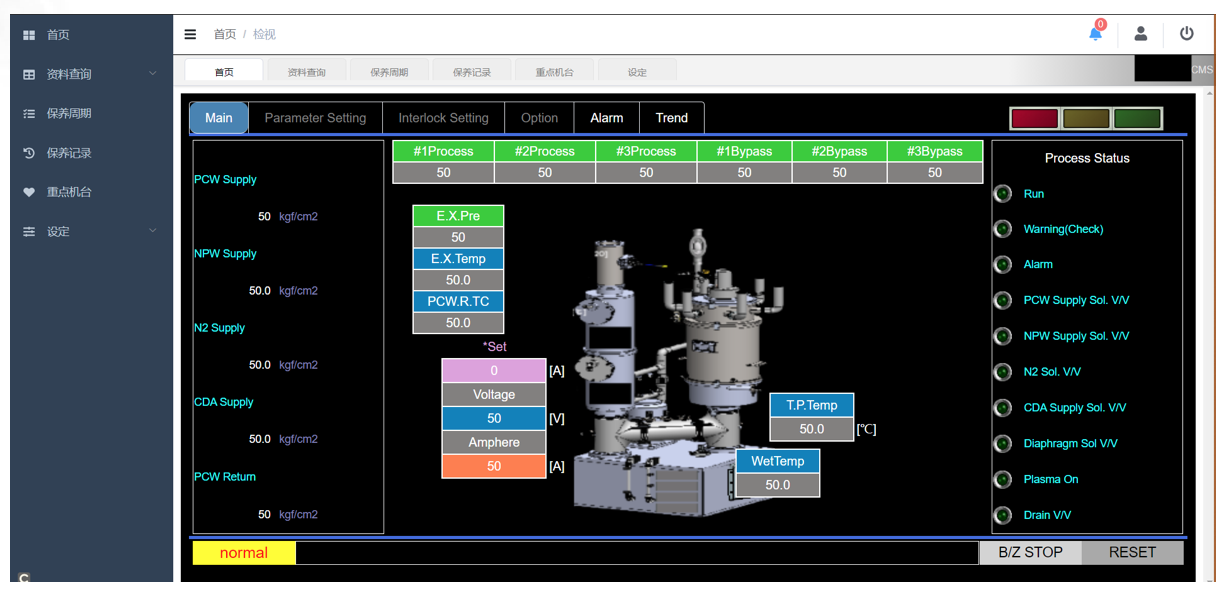Click the 首页 grid icon in sidebar

[x=29, y=35]
